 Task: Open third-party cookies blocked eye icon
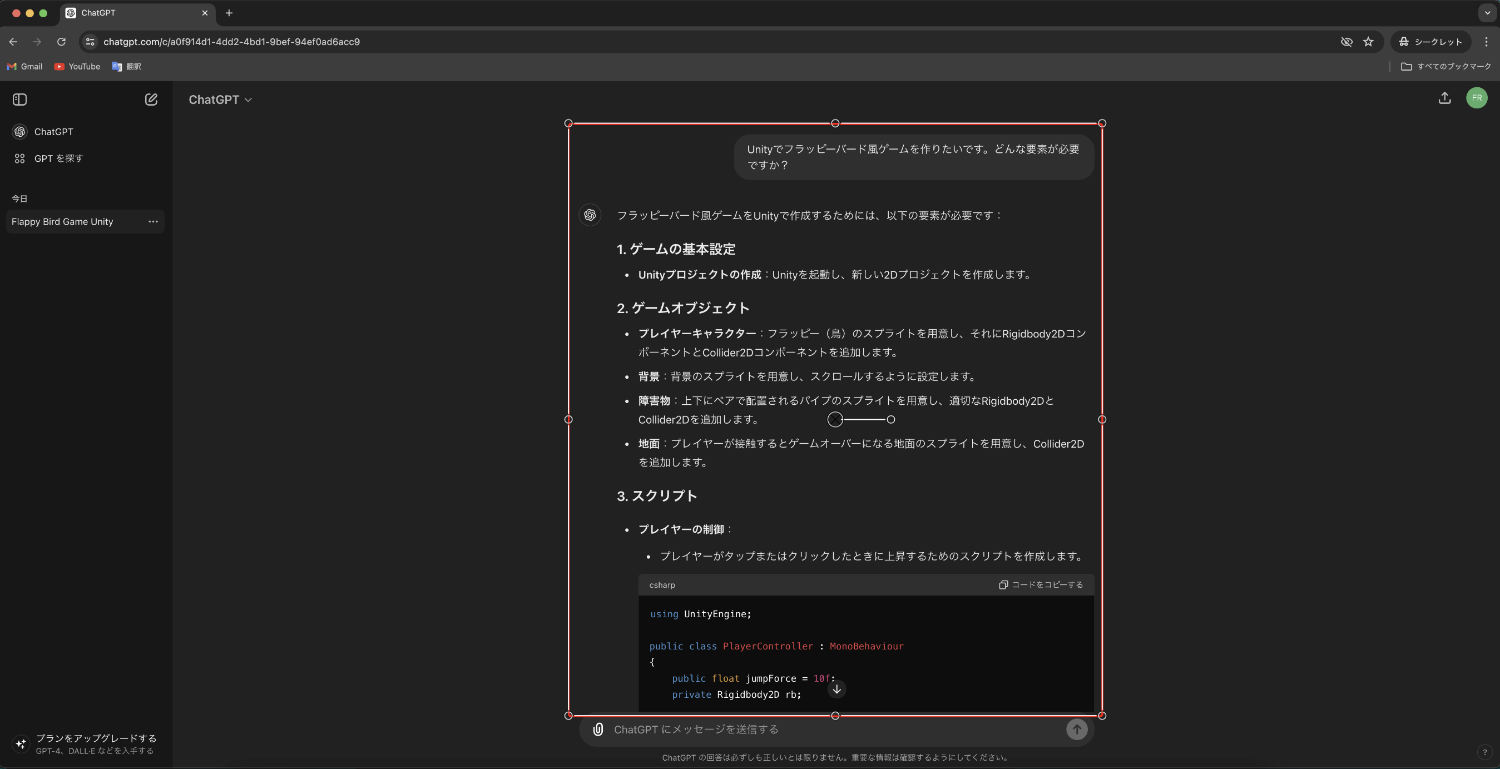(1347, 42)
